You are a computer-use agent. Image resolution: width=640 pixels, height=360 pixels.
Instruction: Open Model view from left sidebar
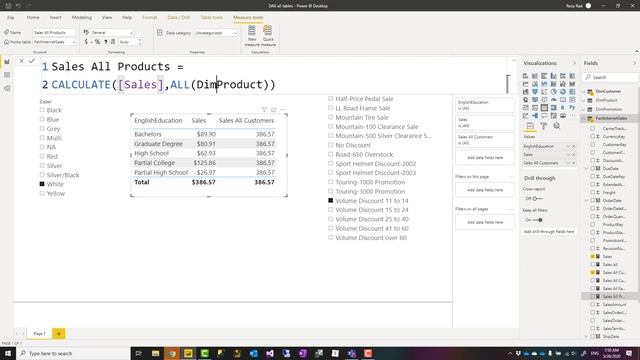coord(7,88)
